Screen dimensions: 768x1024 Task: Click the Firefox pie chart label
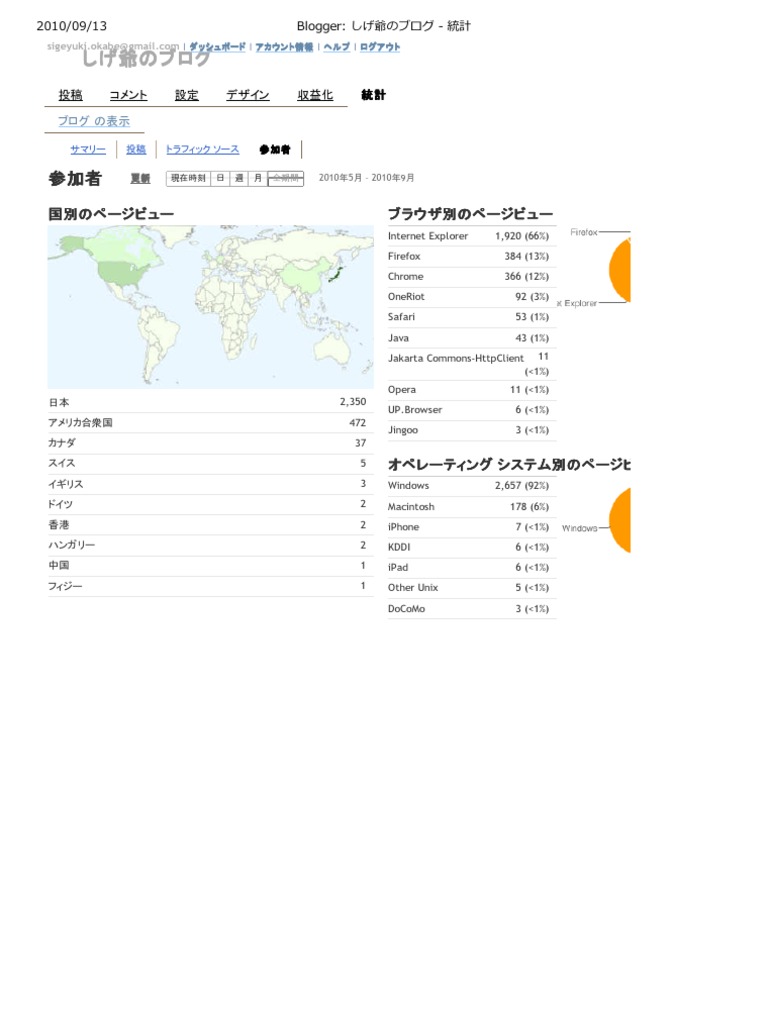pos(583,232)
